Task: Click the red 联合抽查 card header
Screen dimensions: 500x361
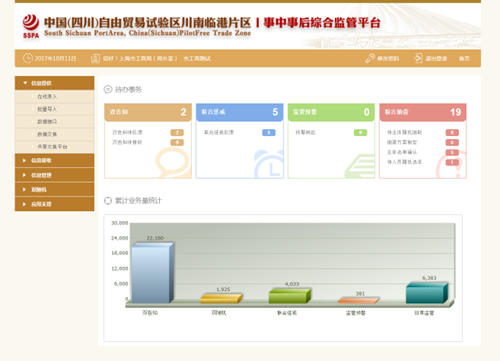Action: pyautogui.click(x=423, y=112)
